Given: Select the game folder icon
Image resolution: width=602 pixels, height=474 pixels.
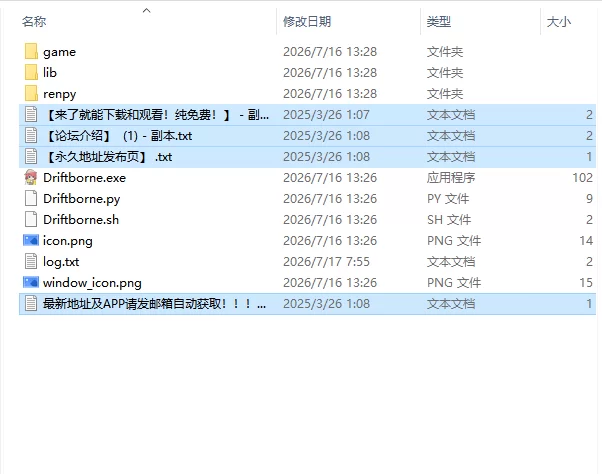Looking at the screenshot, I should (31, 51).
